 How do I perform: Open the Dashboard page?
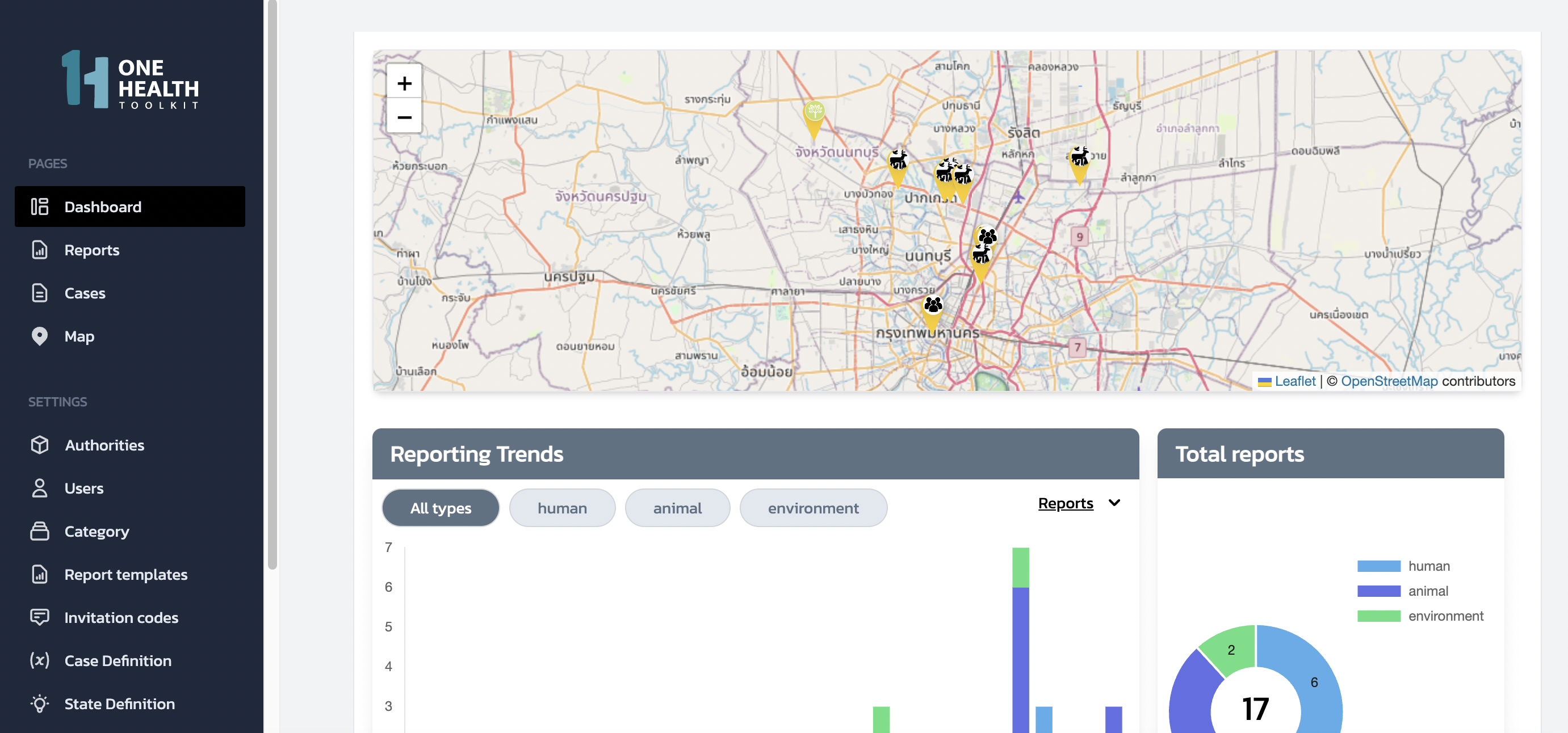pos(129,207)
